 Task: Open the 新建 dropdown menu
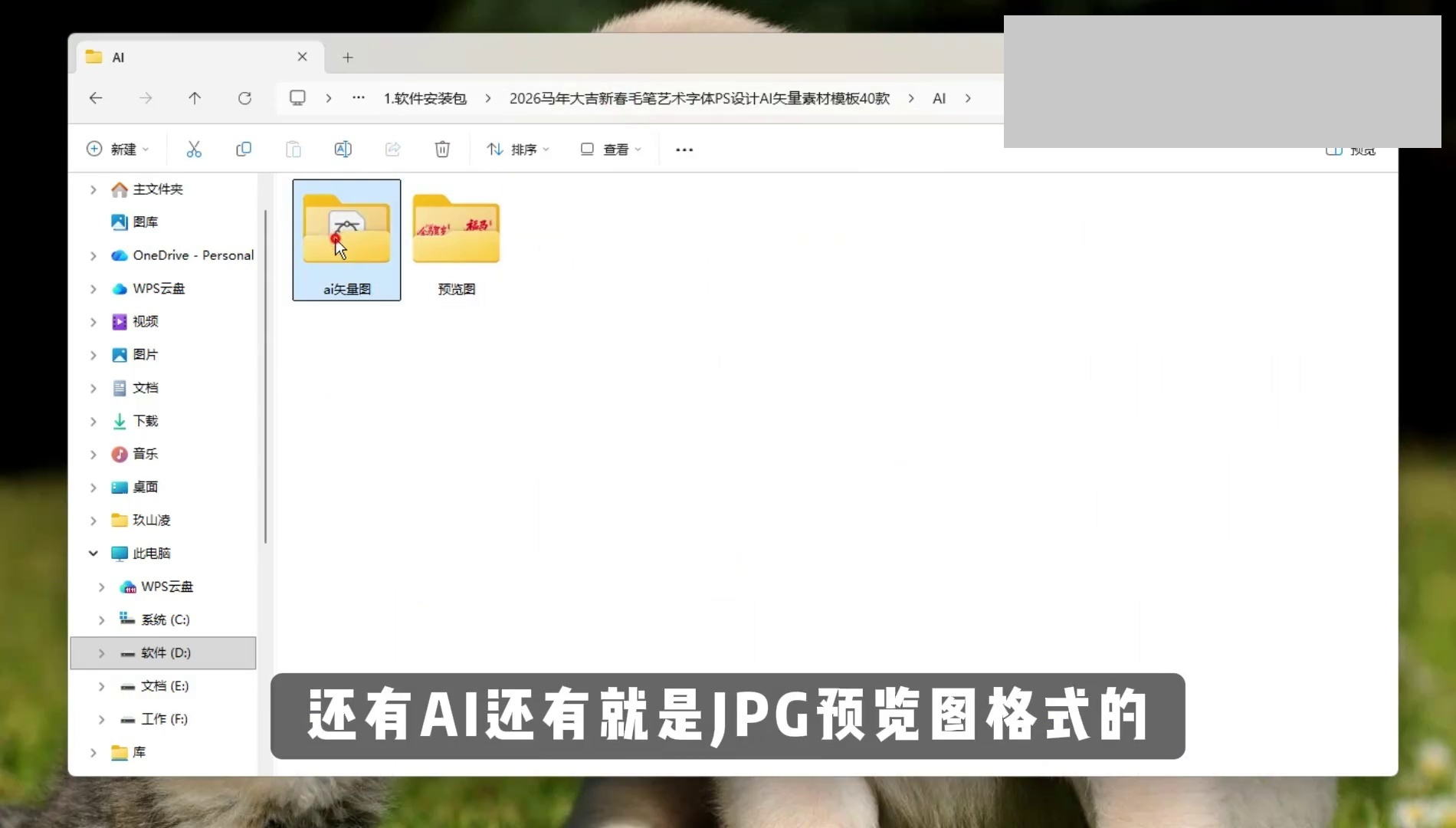(118, 149)
